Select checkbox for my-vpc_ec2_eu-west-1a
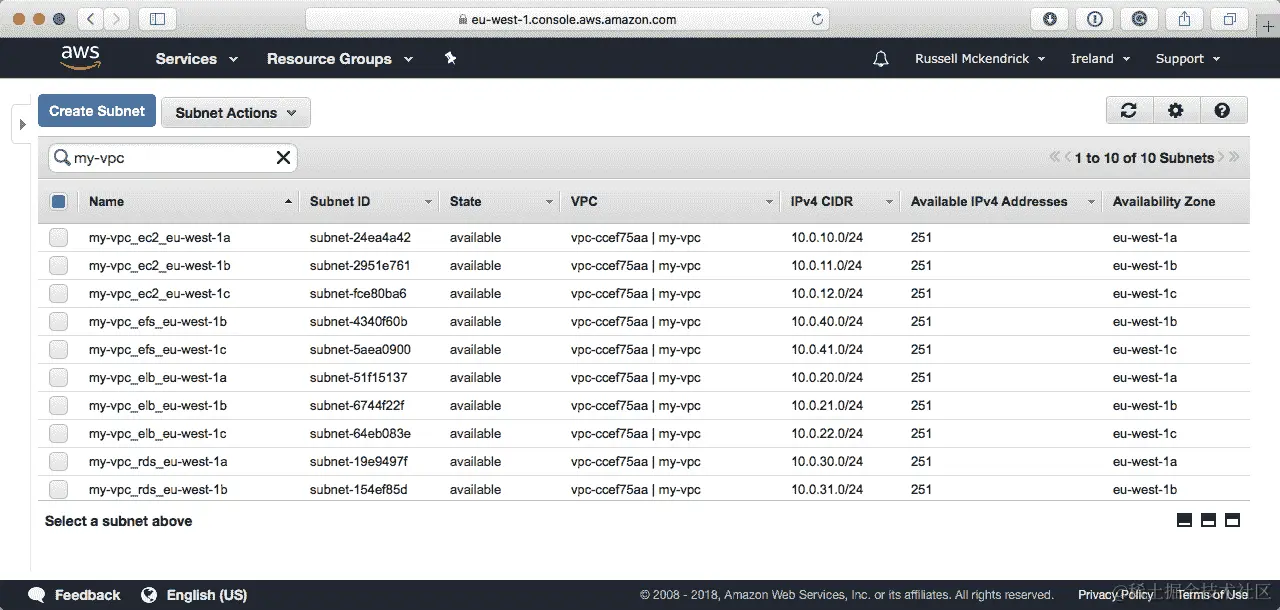 click(x=58, y=238)
